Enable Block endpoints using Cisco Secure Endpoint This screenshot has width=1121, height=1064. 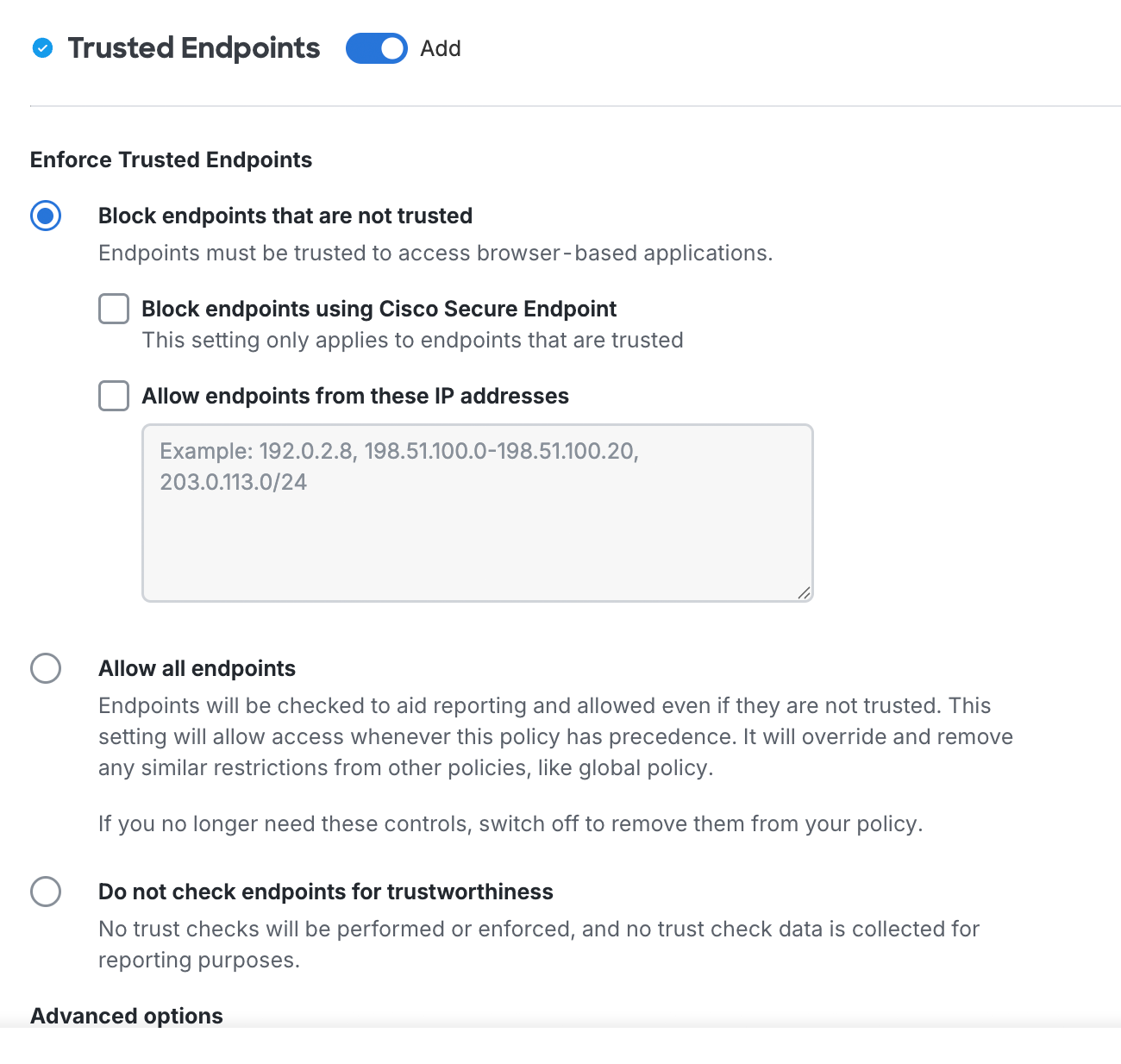[113, 309]
